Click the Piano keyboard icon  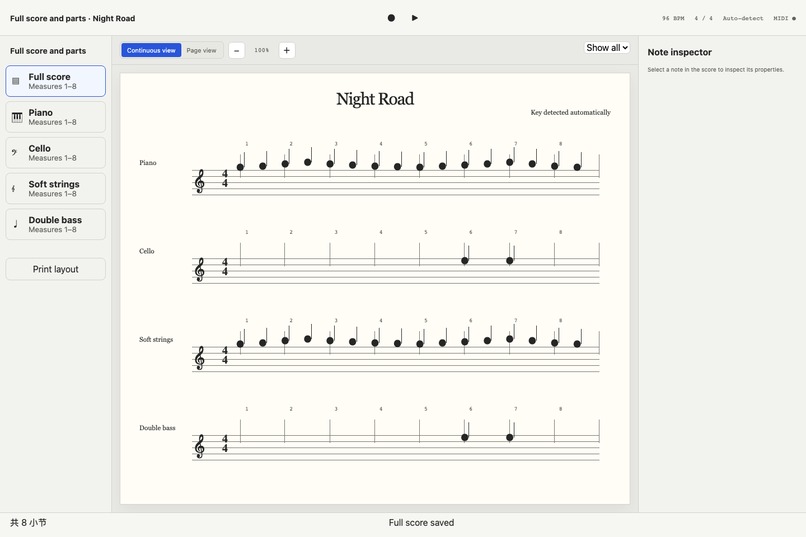click(x=17, y=117)
